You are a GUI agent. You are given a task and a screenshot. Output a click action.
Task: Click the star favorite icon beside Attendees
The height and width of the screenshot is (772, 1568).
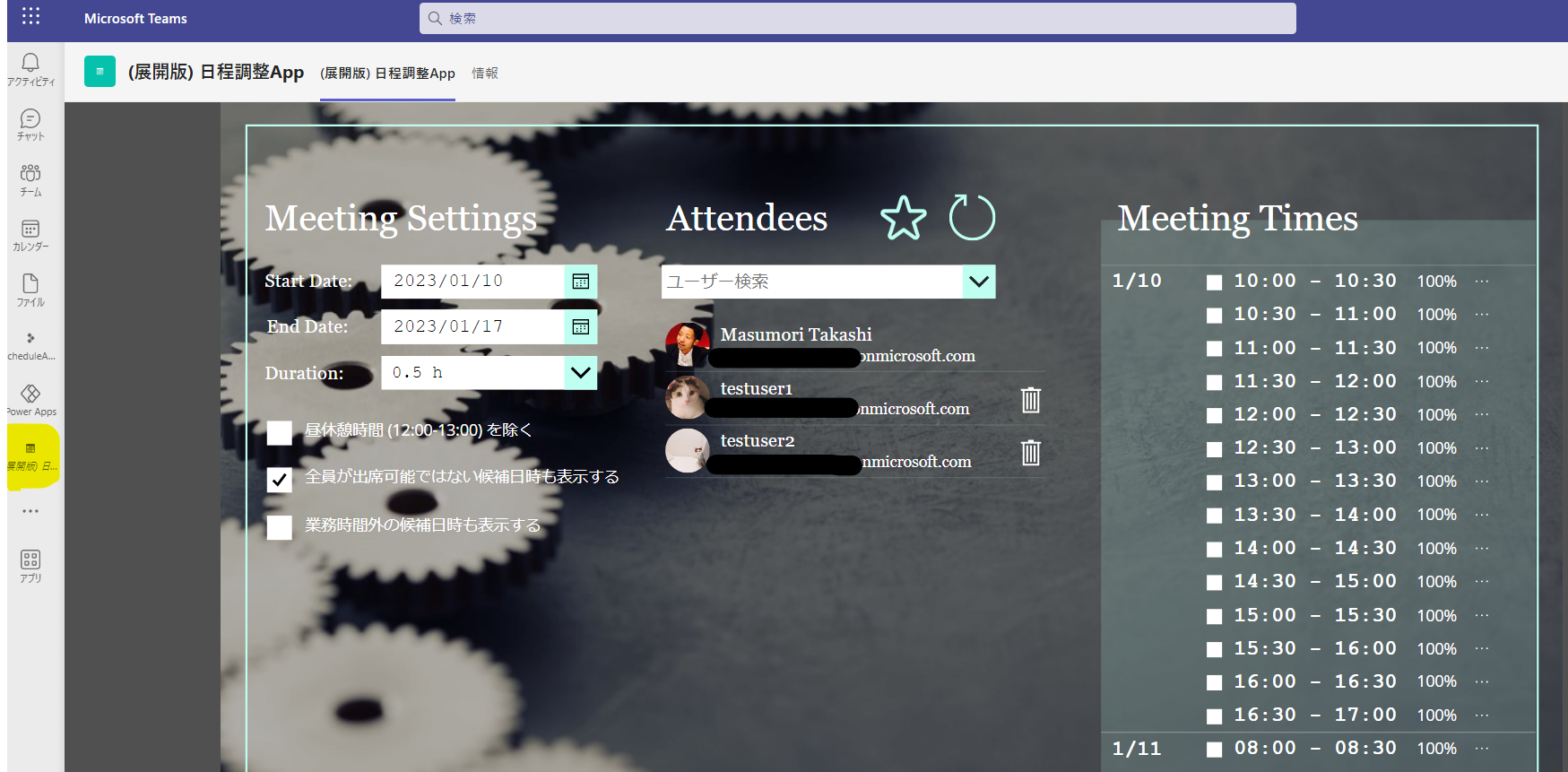tap(903, 218)
